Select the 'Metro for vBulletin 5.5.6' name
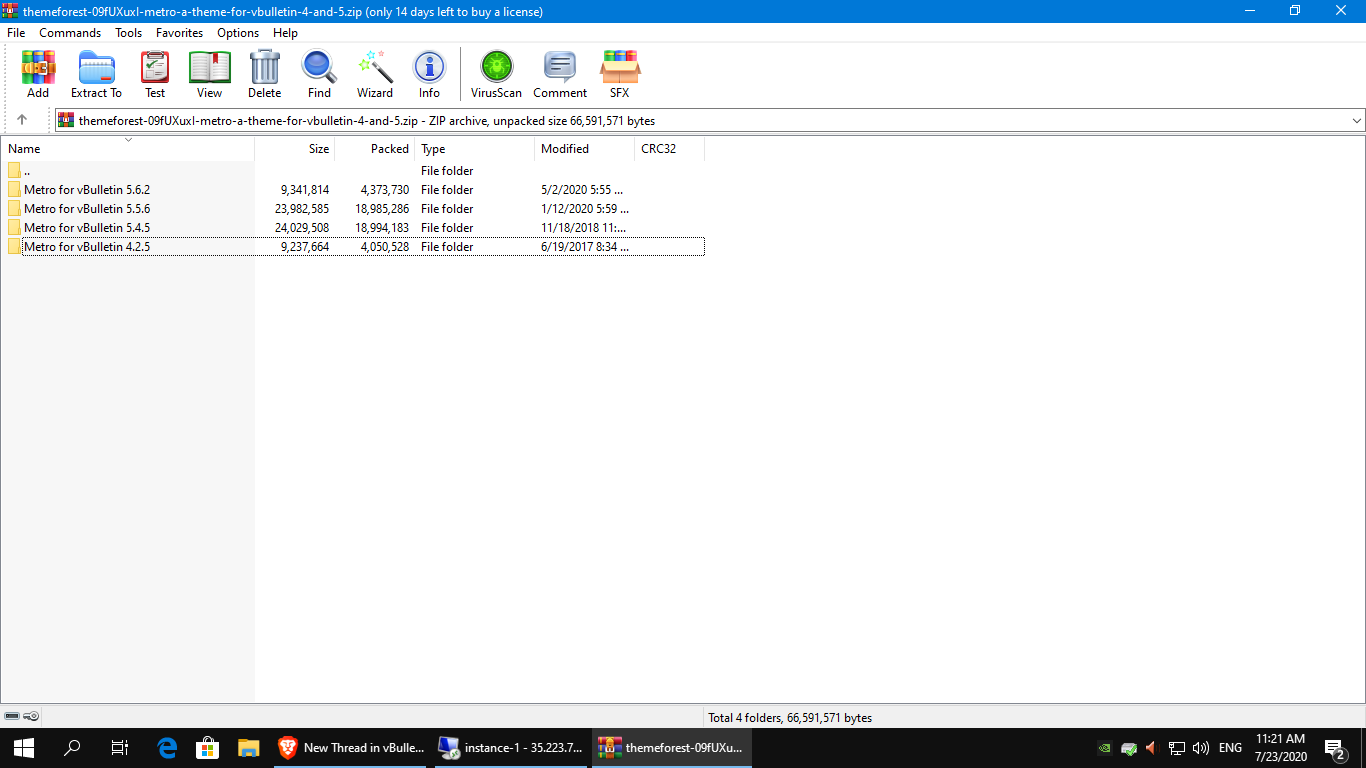Image resolution: width=1366 pixels, height=768 pixels. click(87, 209)
